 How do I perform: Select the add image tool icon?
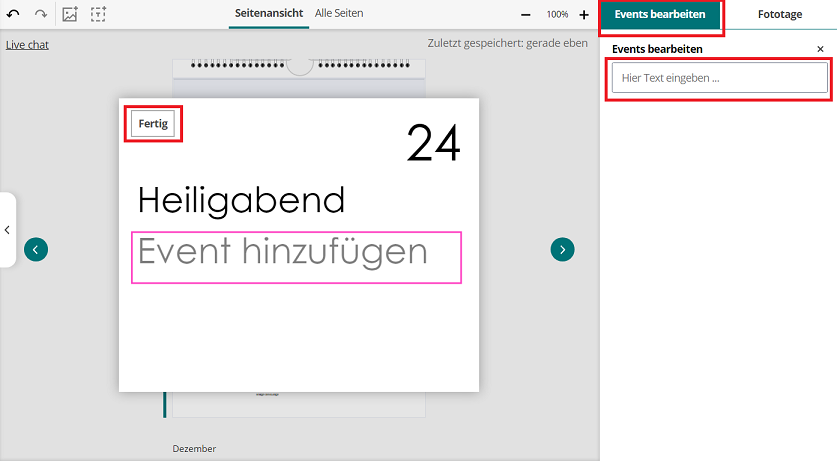coord(70,14)
